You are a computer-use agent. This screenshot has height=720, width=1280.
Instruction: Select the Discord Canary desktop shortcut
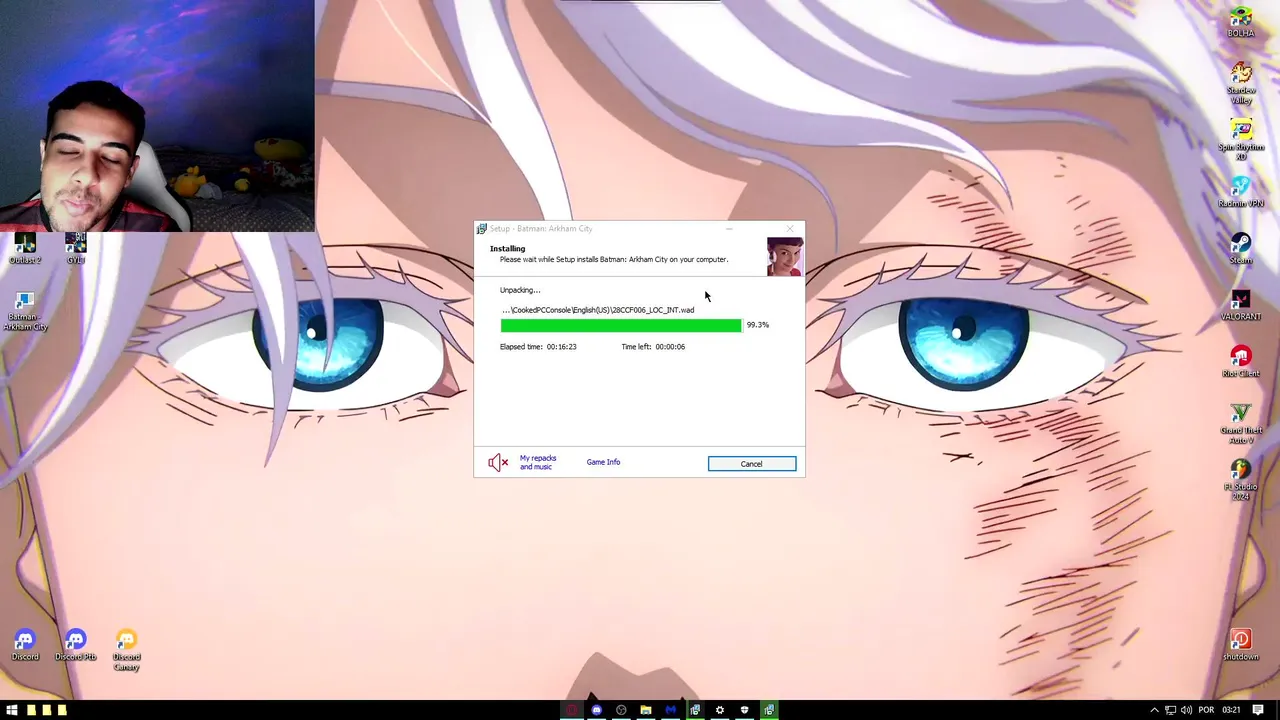pos(126,650)
